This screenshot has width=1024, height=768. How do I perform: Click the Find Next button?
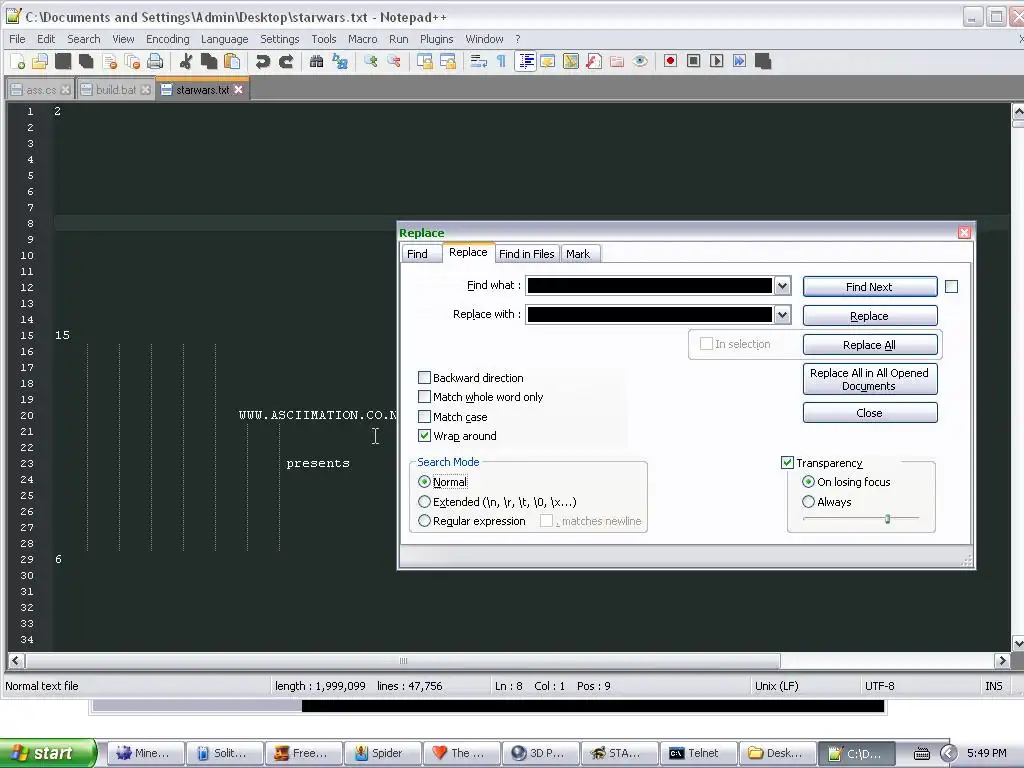coord(870,287)
